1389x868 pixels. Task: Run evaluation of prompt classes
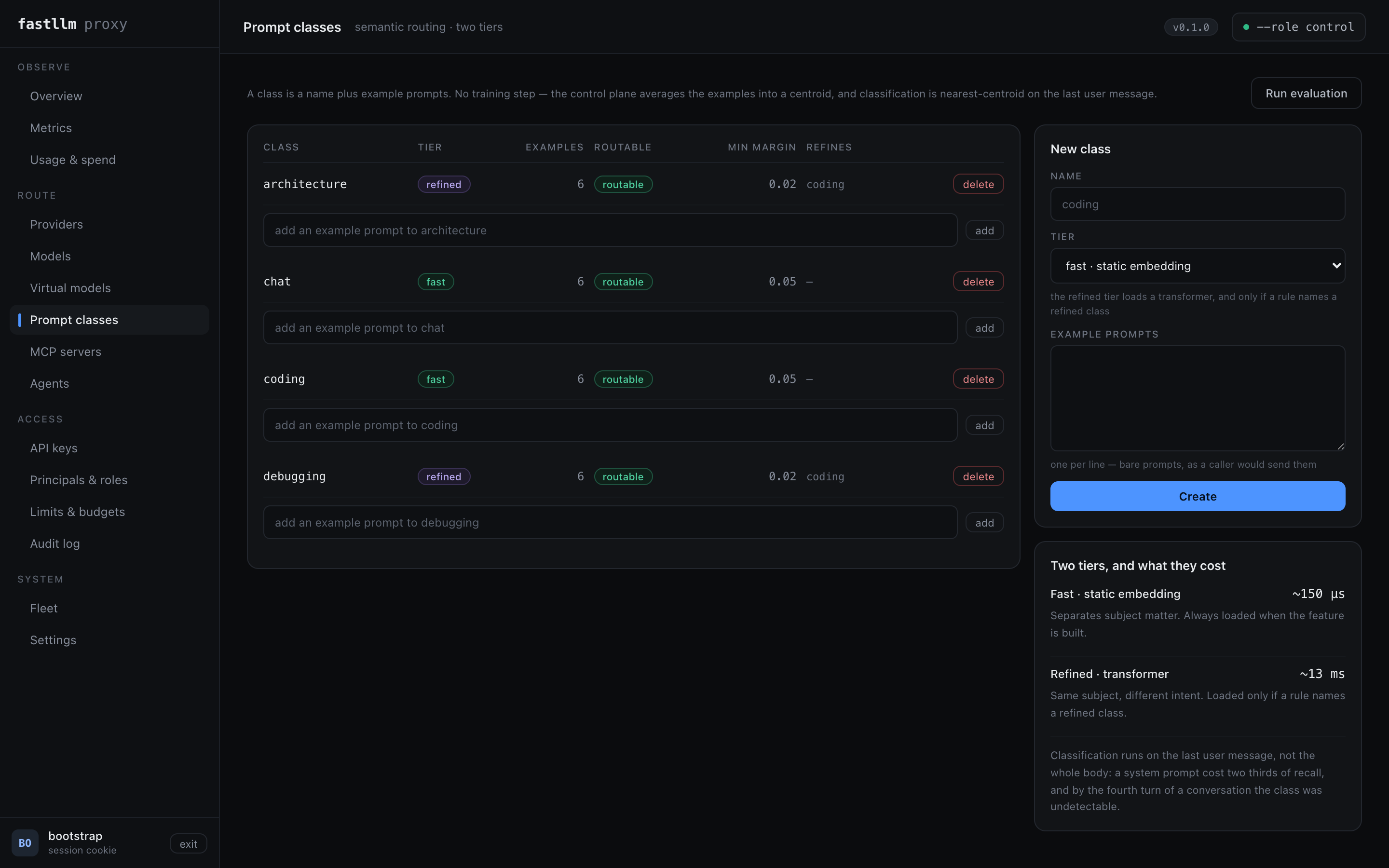(1306, 93)
